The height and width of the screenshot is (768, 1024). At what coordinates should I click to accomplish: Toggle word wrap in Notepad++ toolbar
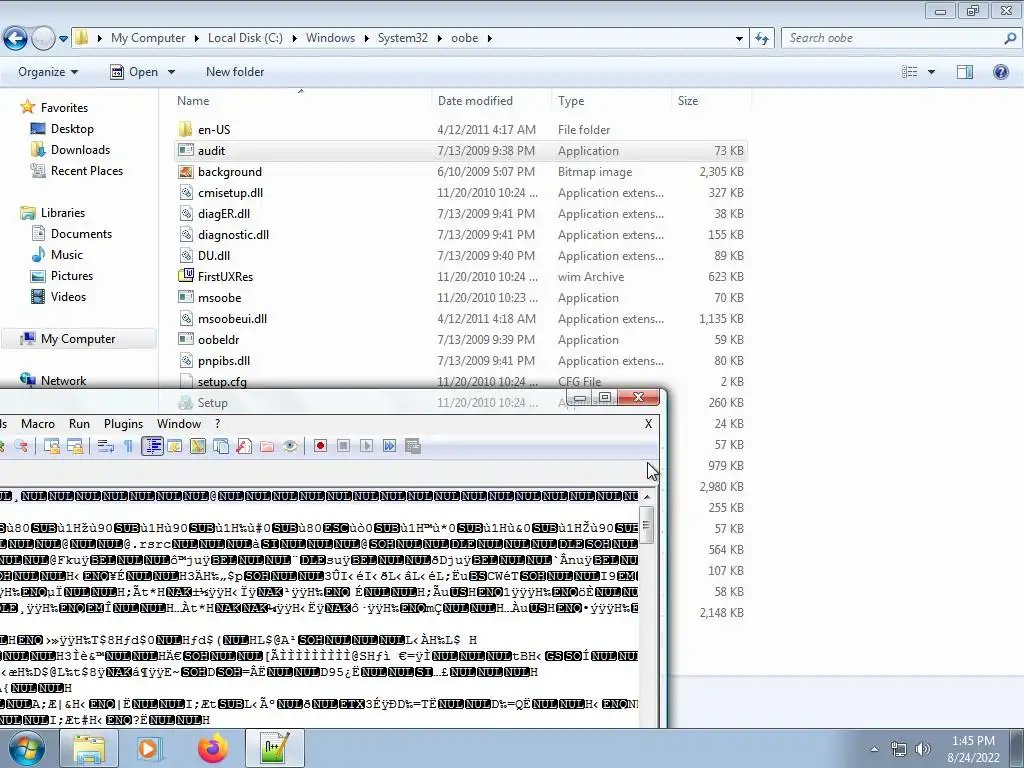coord(105,446)
